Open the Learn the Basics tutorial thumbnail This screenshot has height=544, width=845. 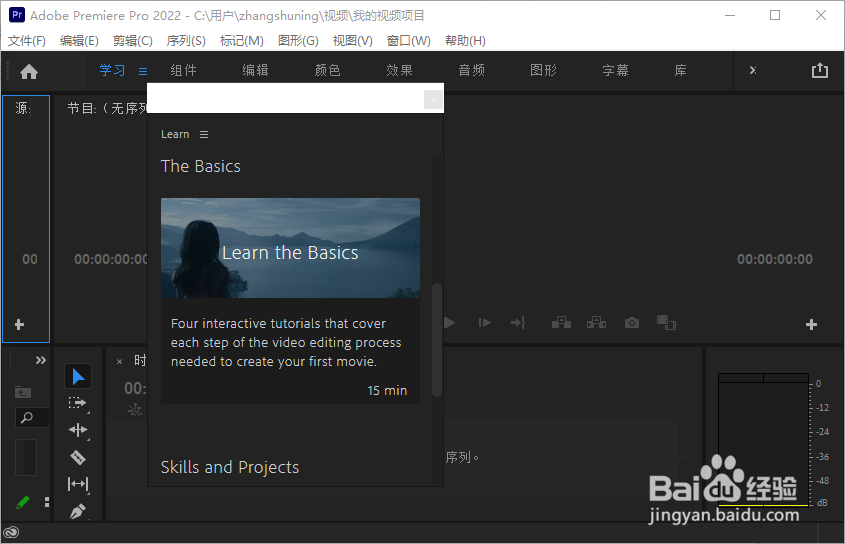tap(290, 248)
